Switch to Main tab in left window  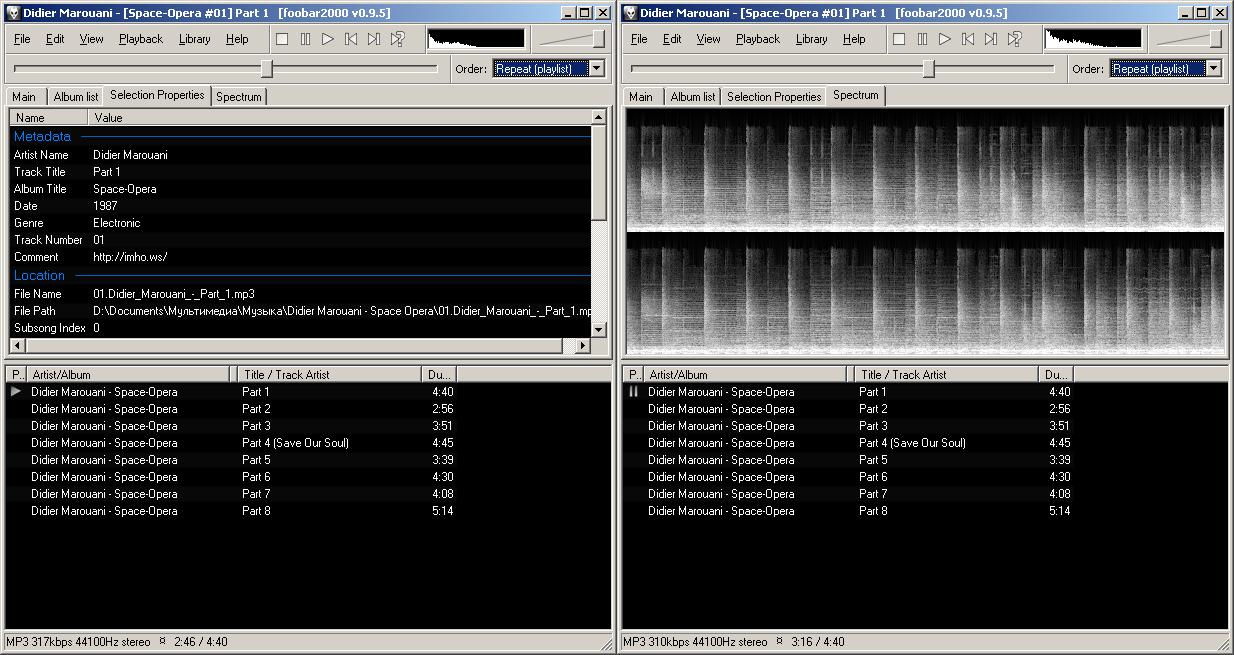point(24,97)
